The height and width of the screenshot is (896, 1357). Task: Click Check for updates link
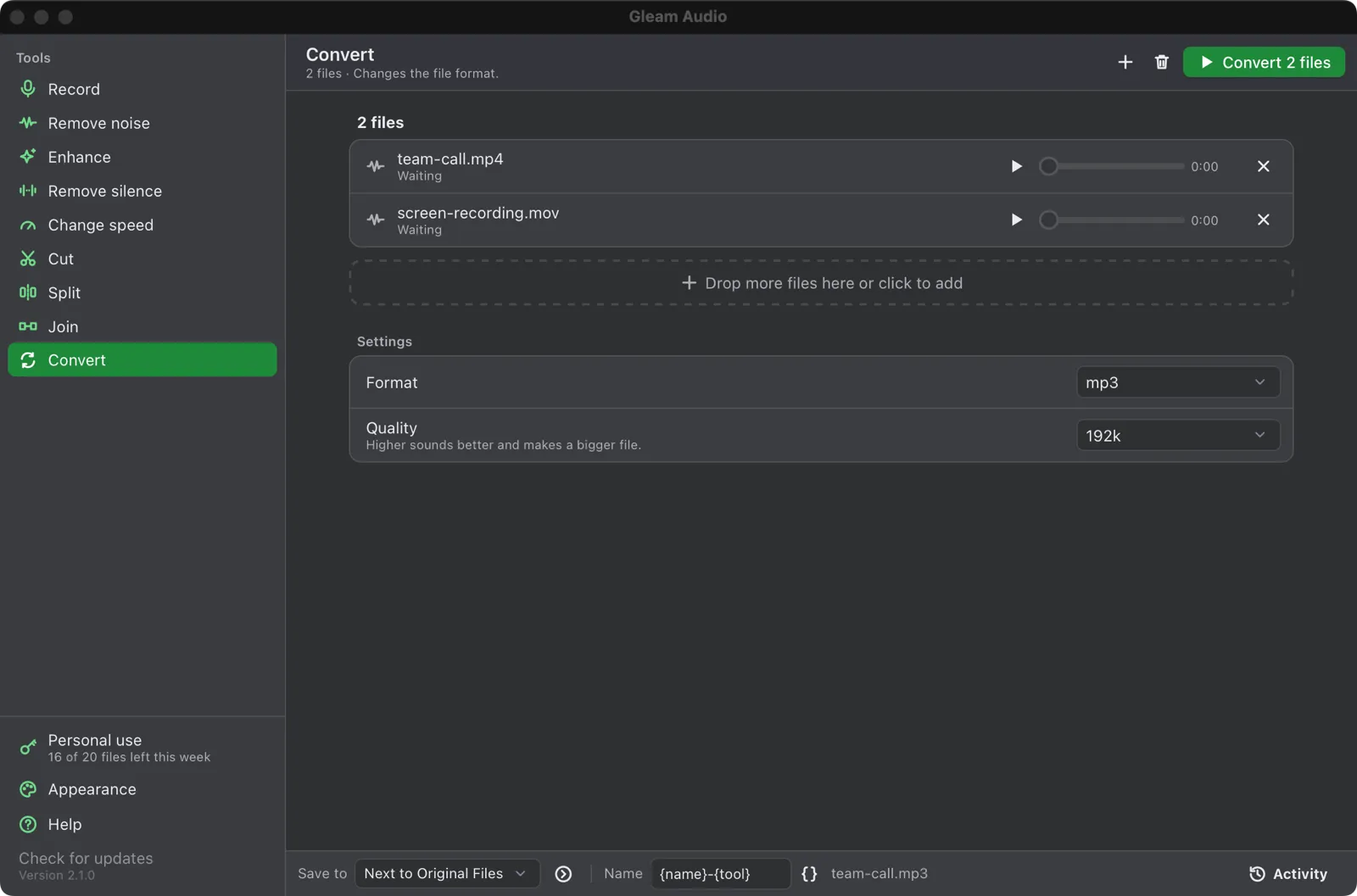coord(86,858)
